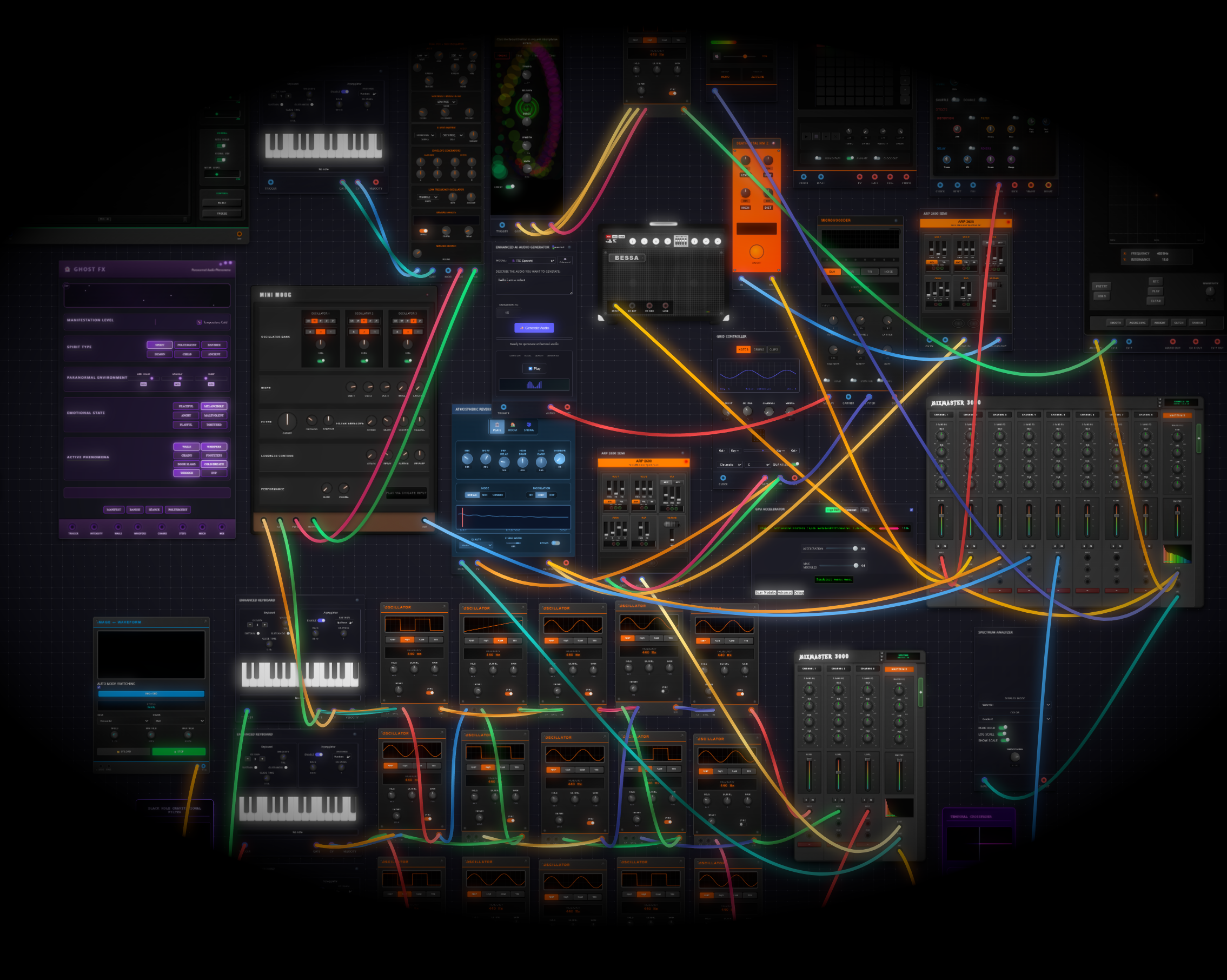The width and height of the screenshot is (1227, 980).
Task: Select the MELANCHOLY emotional state
Action: (x=214, y=406)
